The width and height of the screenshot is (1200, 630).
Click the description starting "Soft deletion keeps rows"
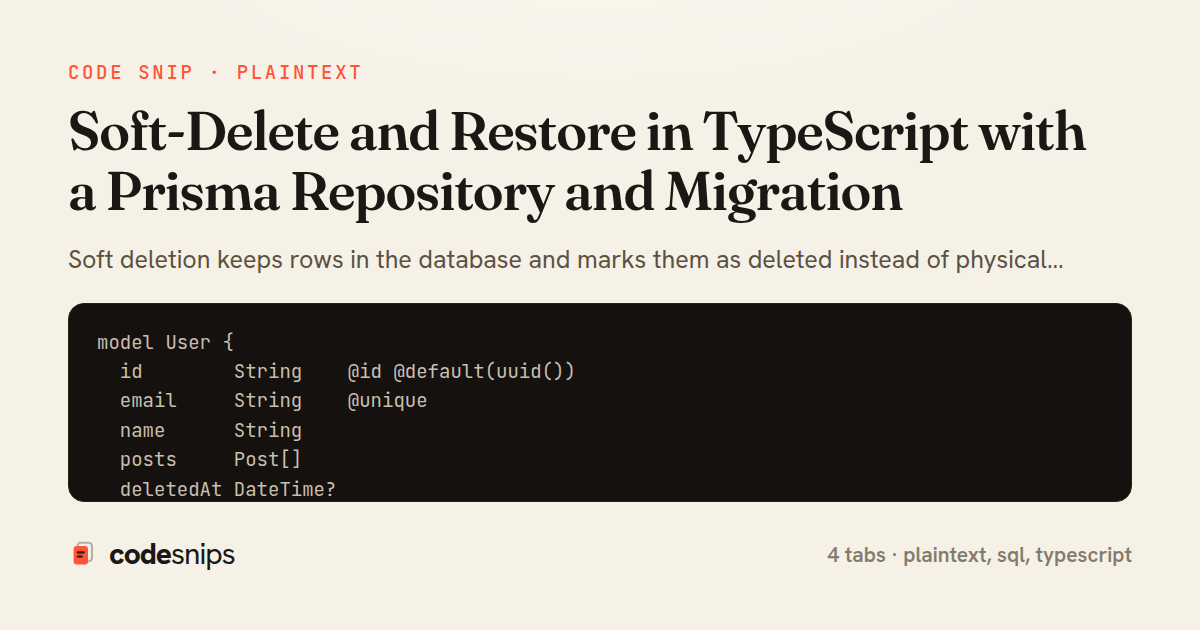pyautogui.click(x=566, y=261)
